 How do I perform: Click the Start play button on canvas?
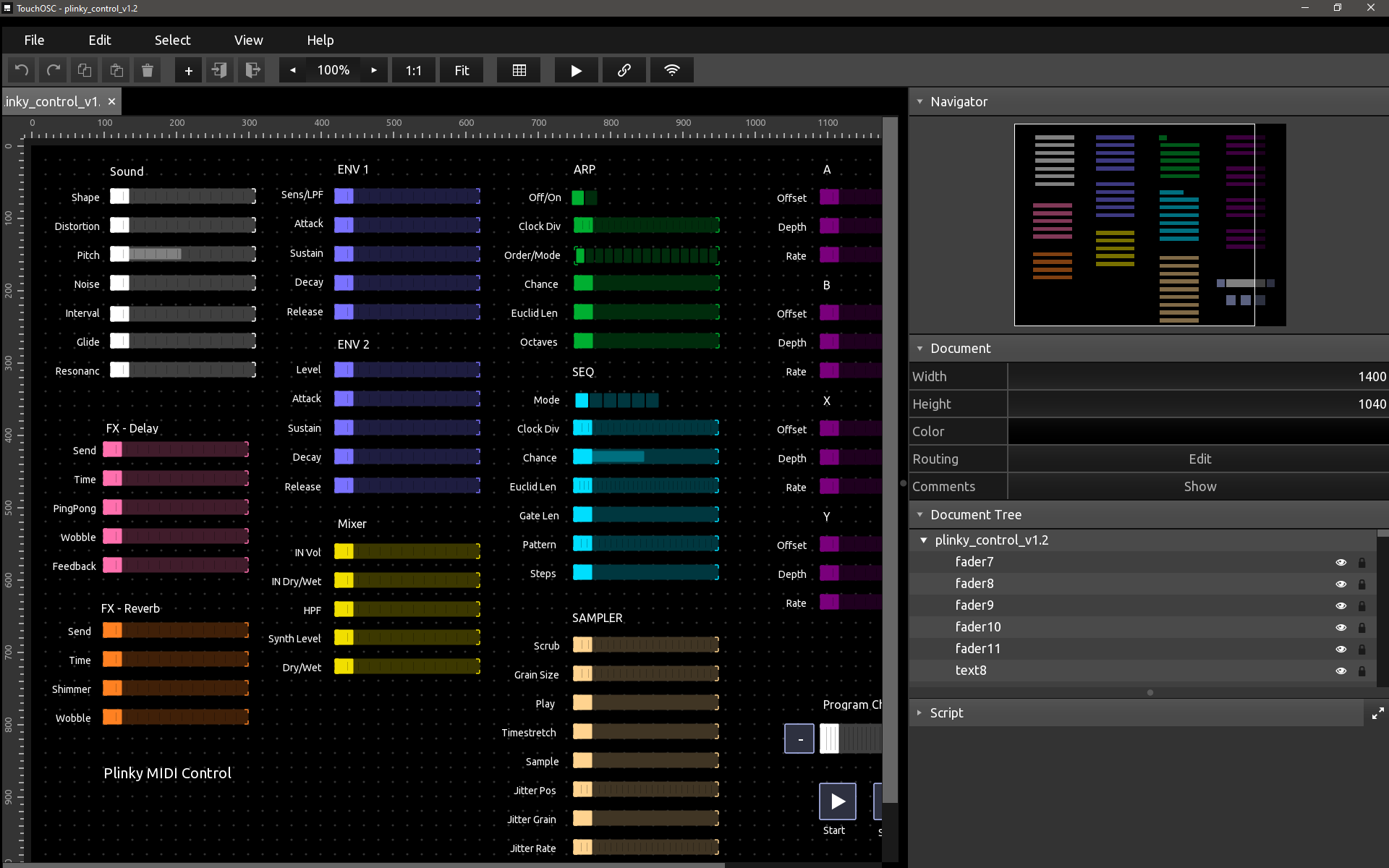pos(838,801)
